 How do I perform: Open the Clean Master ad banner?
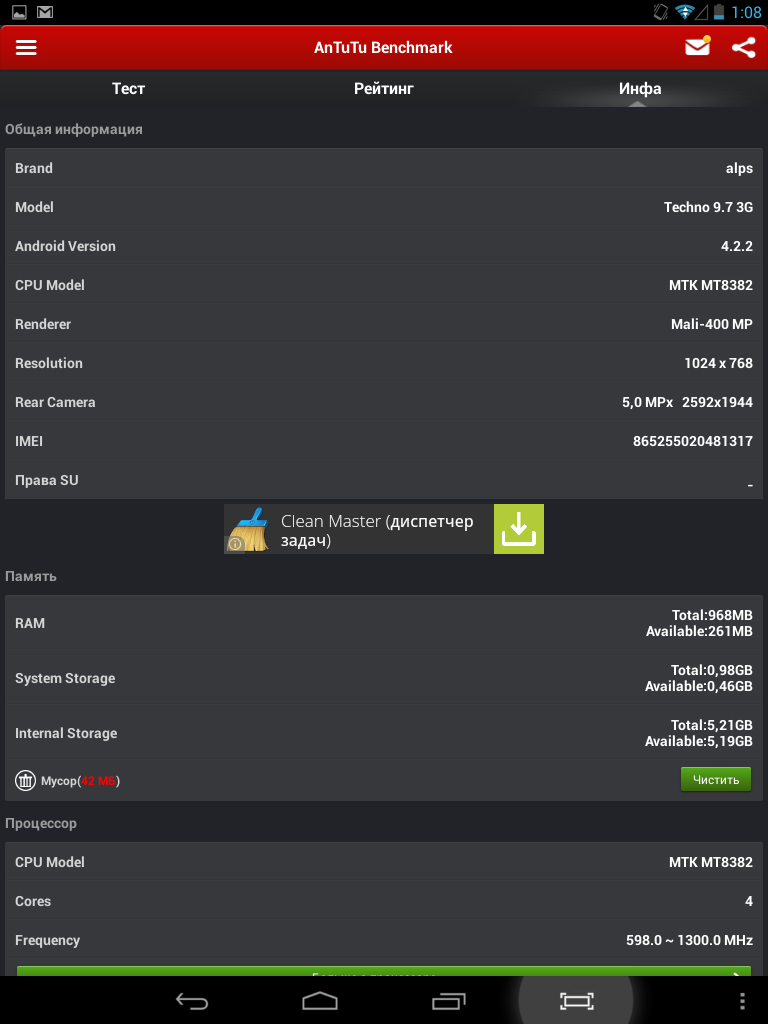pyautogui.click(x=384, y=529)
